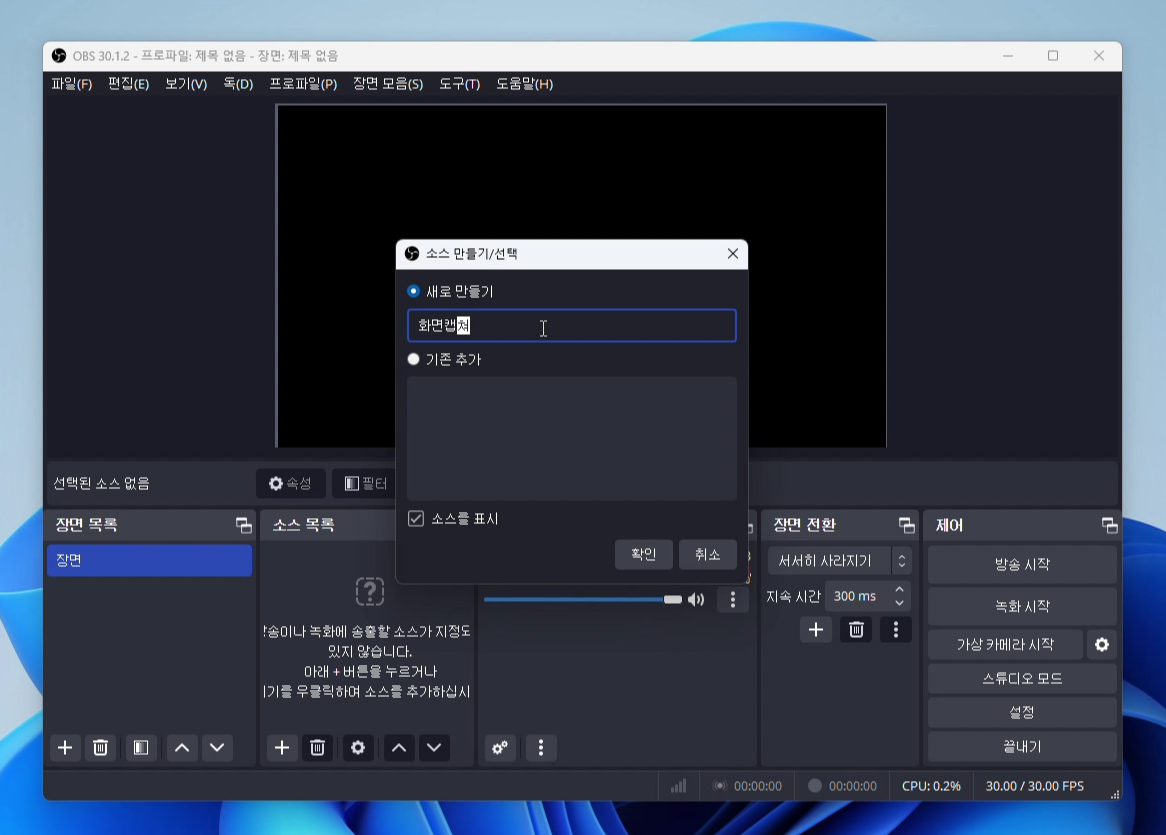Open the 장면 모음(S) menu
Viewport: 1166px width, 835px height.
[388, 84]
